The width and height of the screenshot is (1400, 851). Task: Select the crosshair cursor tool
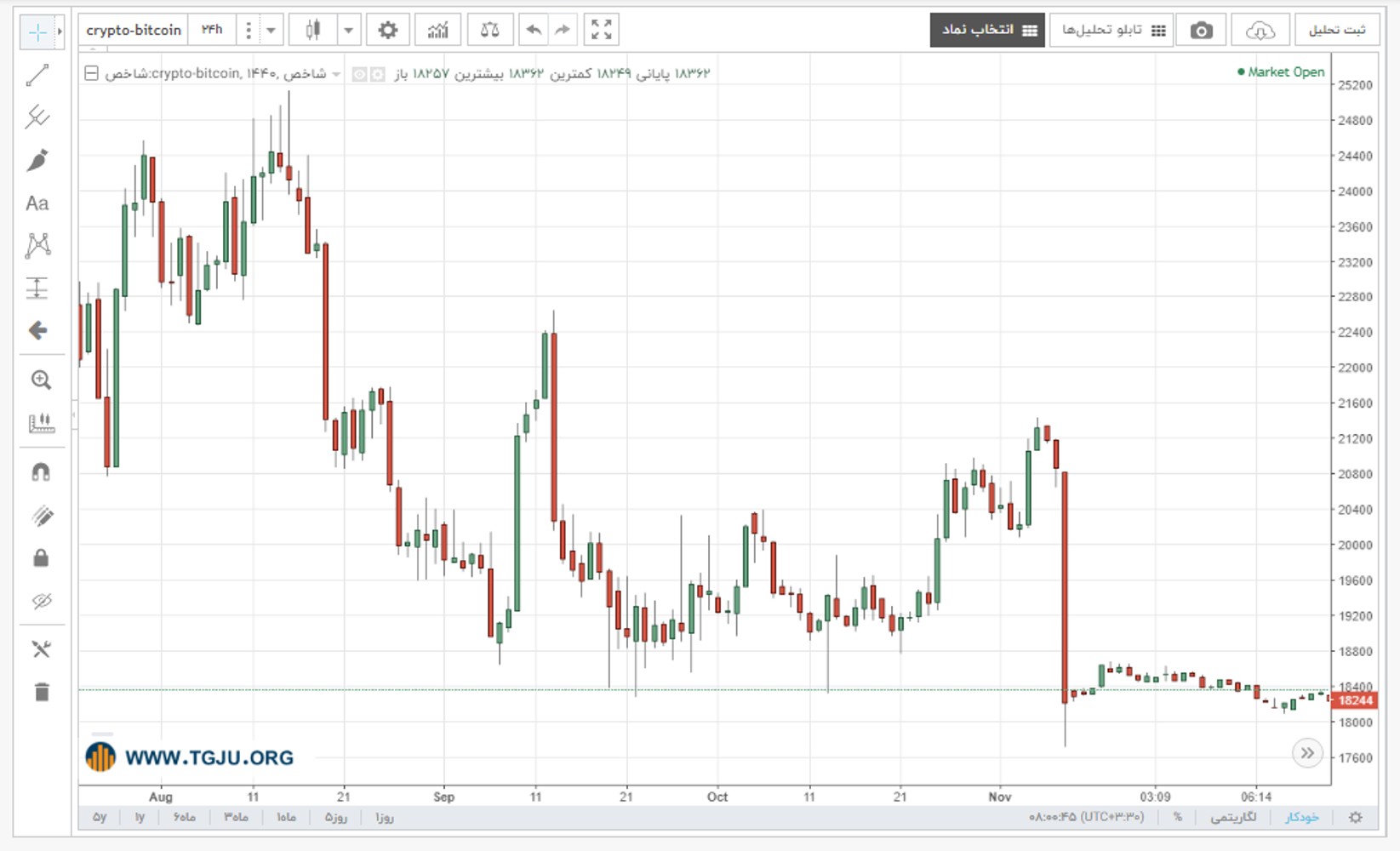(x=37, y=32)
